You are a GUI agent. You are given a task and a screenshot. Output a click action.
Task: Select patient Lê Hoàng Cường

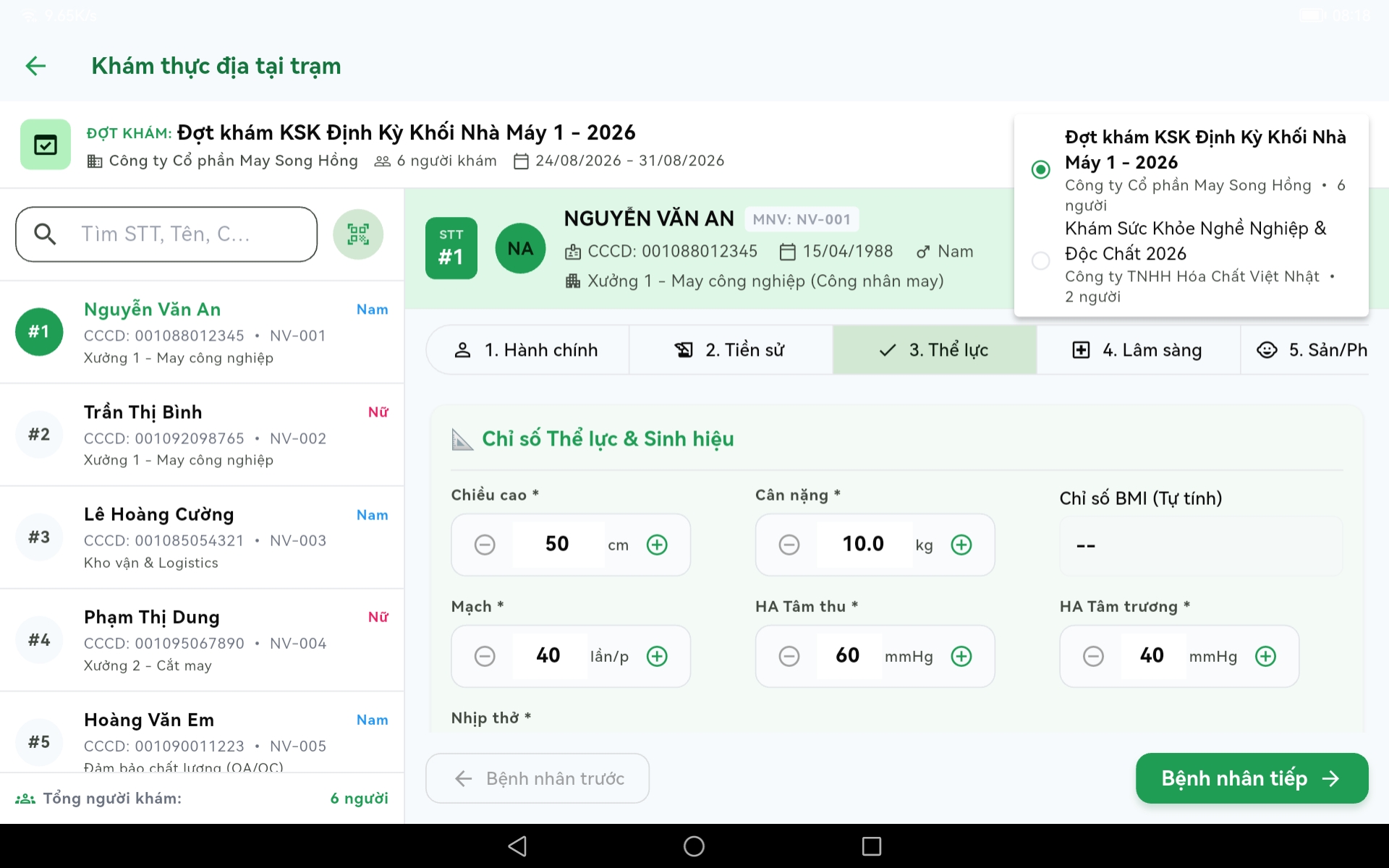(x=202, y=537)
